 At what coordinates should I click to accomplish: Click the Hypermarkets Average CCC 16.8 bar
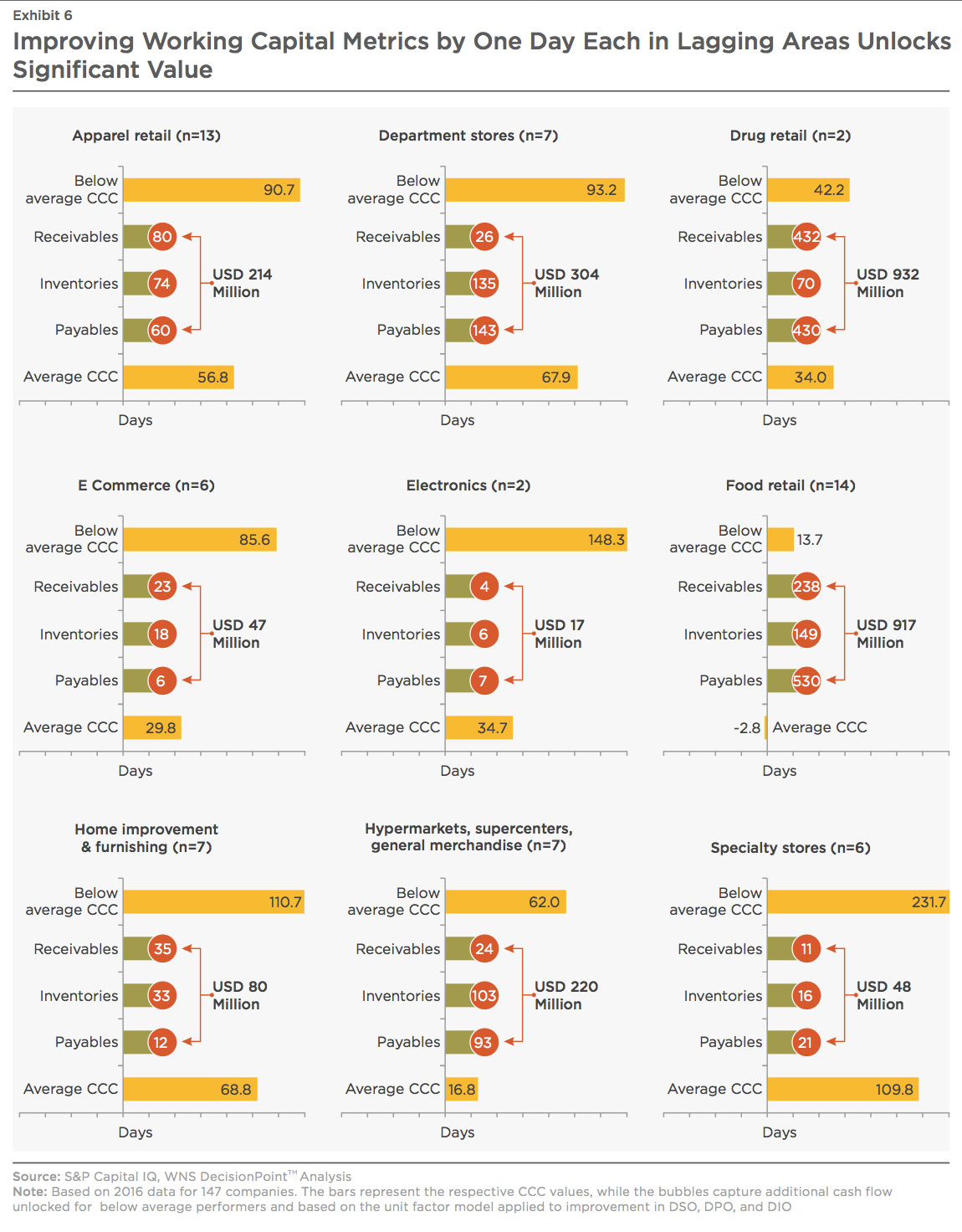coord(462,1089)
